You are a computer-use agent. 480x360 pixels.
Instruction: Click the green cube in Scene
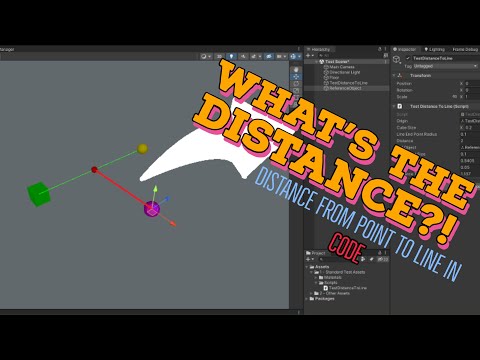[39, 194]
